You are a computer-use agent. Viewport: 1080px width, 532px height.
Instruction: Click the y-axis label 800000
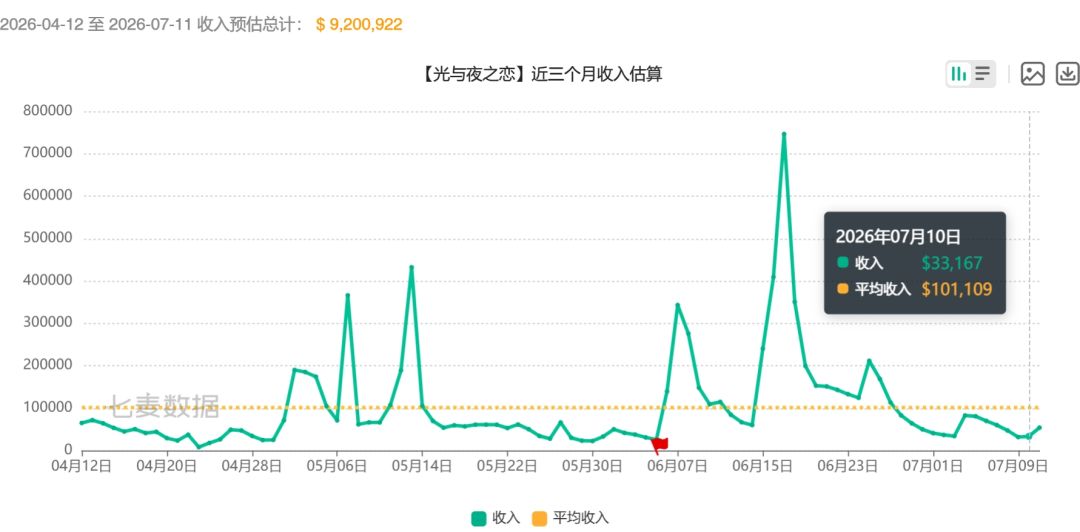[x=48, y=110]
